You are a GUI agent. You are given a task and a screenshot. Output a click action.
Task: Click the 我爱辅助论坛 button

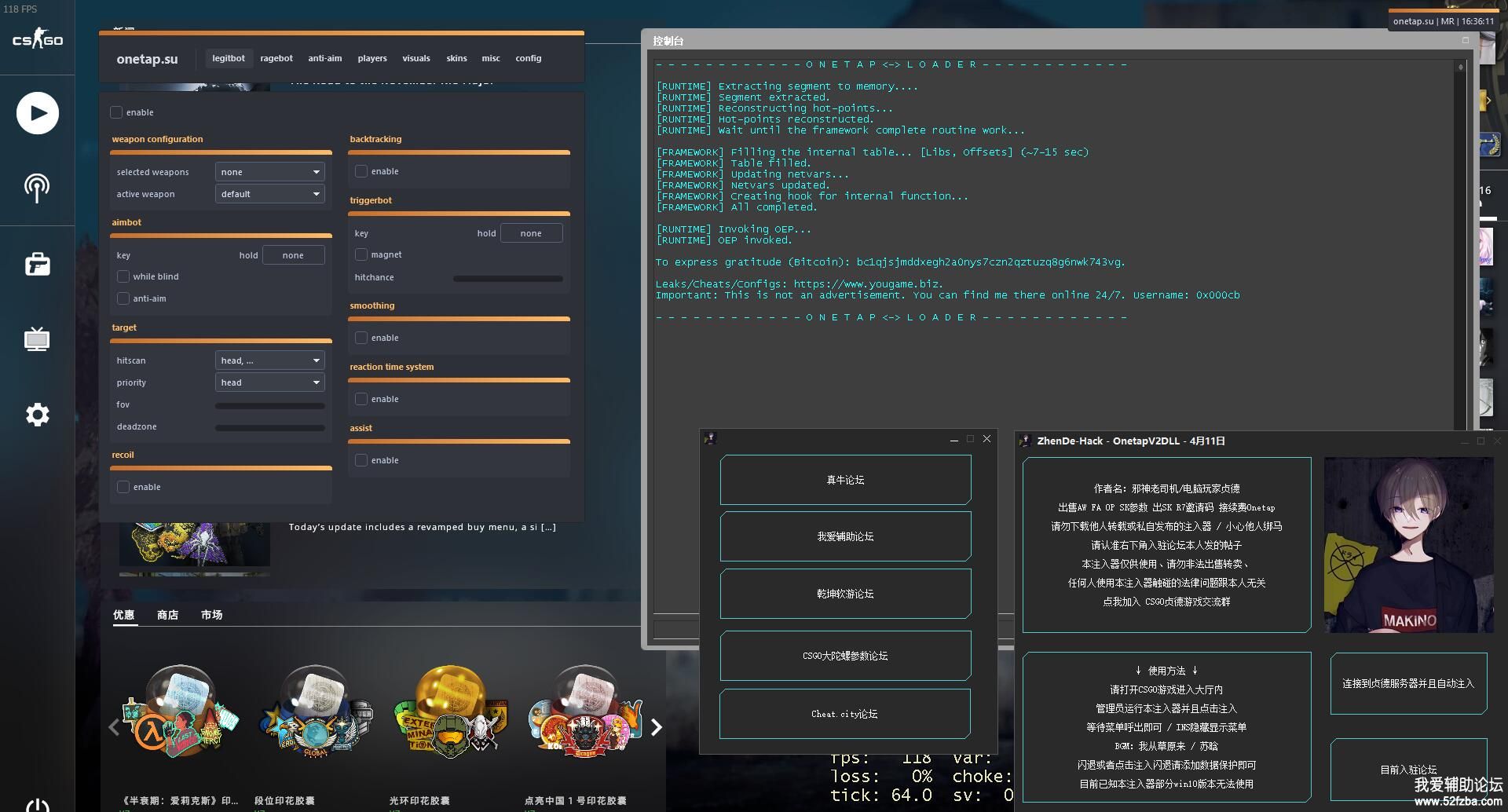845,536
